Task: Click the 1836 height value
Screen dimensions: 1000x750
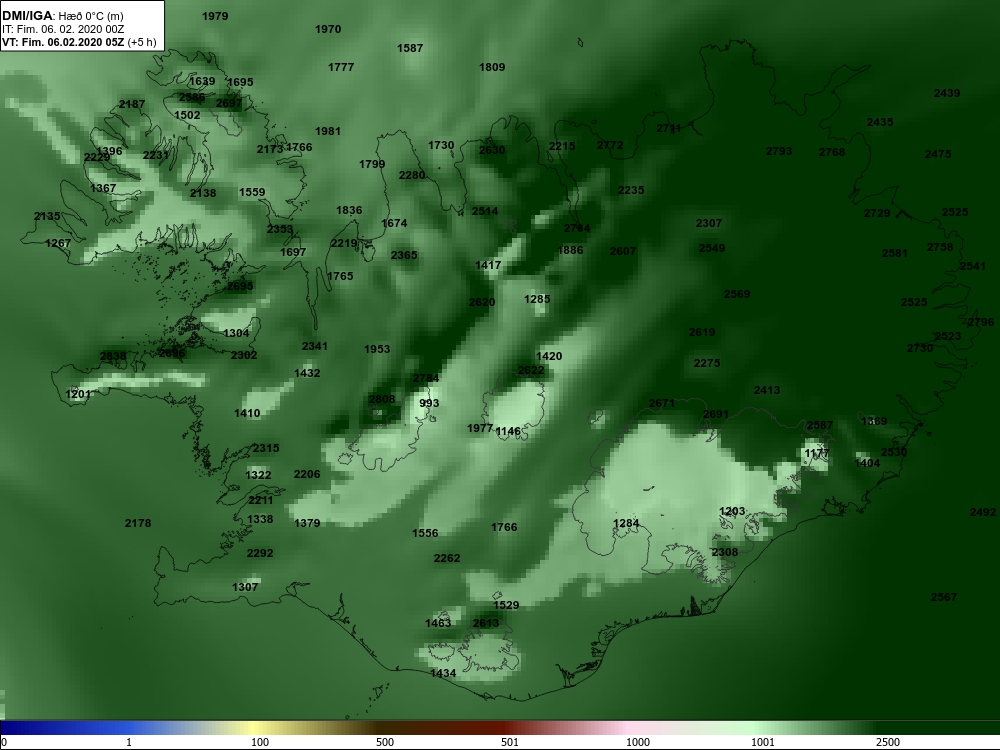Action: pos(349,210)
